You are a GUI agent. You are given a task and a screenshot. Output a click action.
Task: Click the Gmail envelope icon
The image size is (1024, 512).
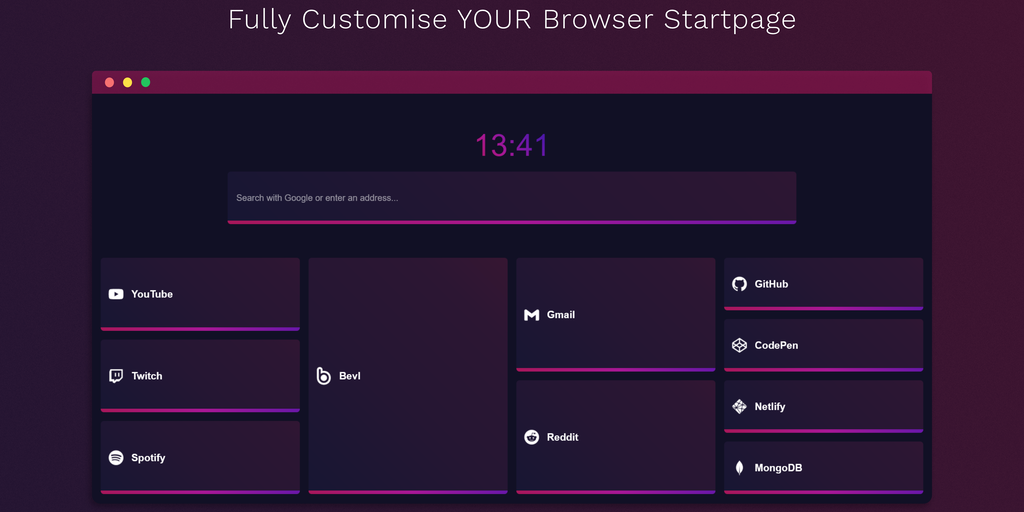(531, 315)
